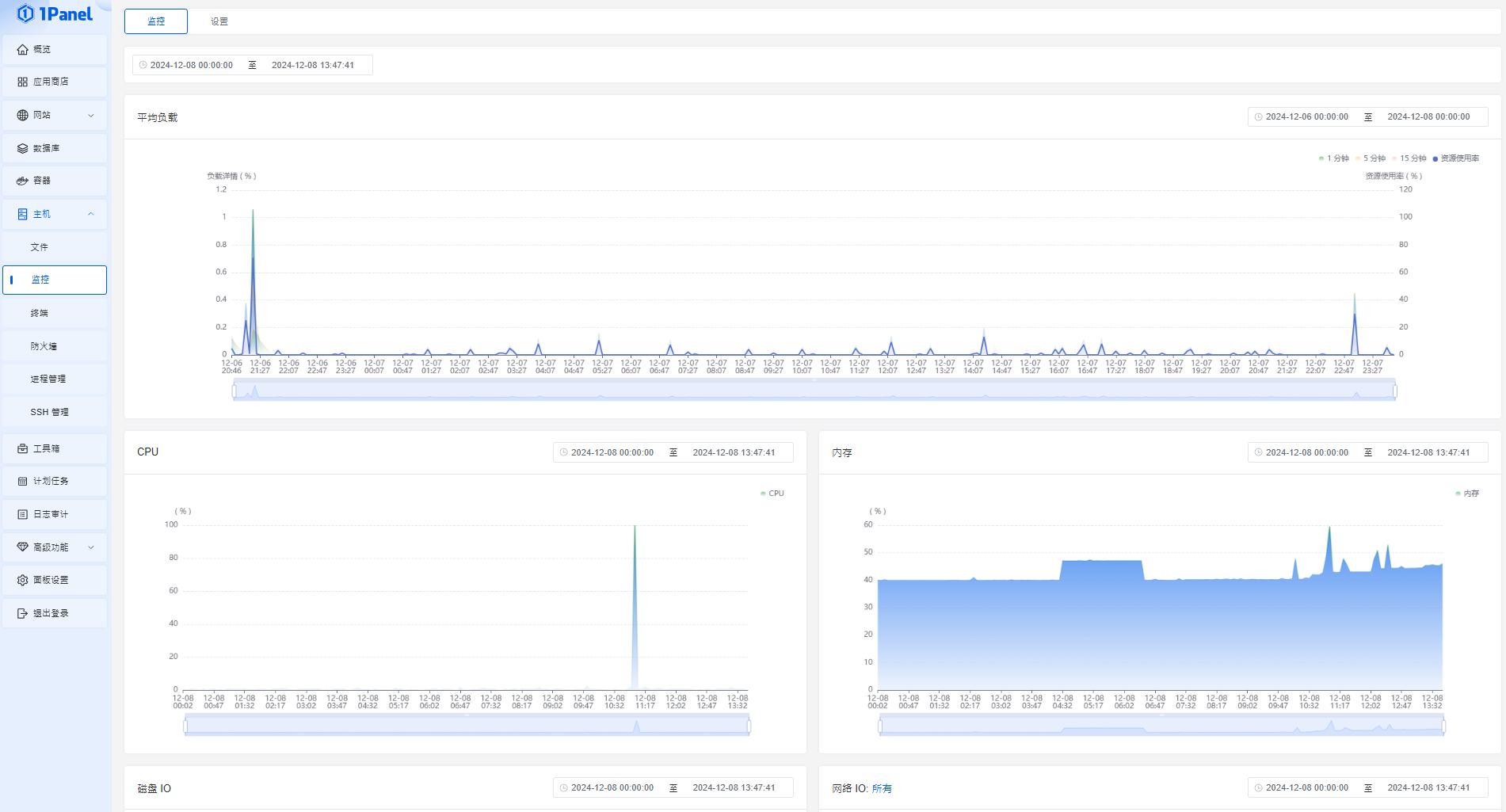Open 进程管理 in the sidebar
The height and width of the screenshot is (812, 1506).
(x=55, y=379)
